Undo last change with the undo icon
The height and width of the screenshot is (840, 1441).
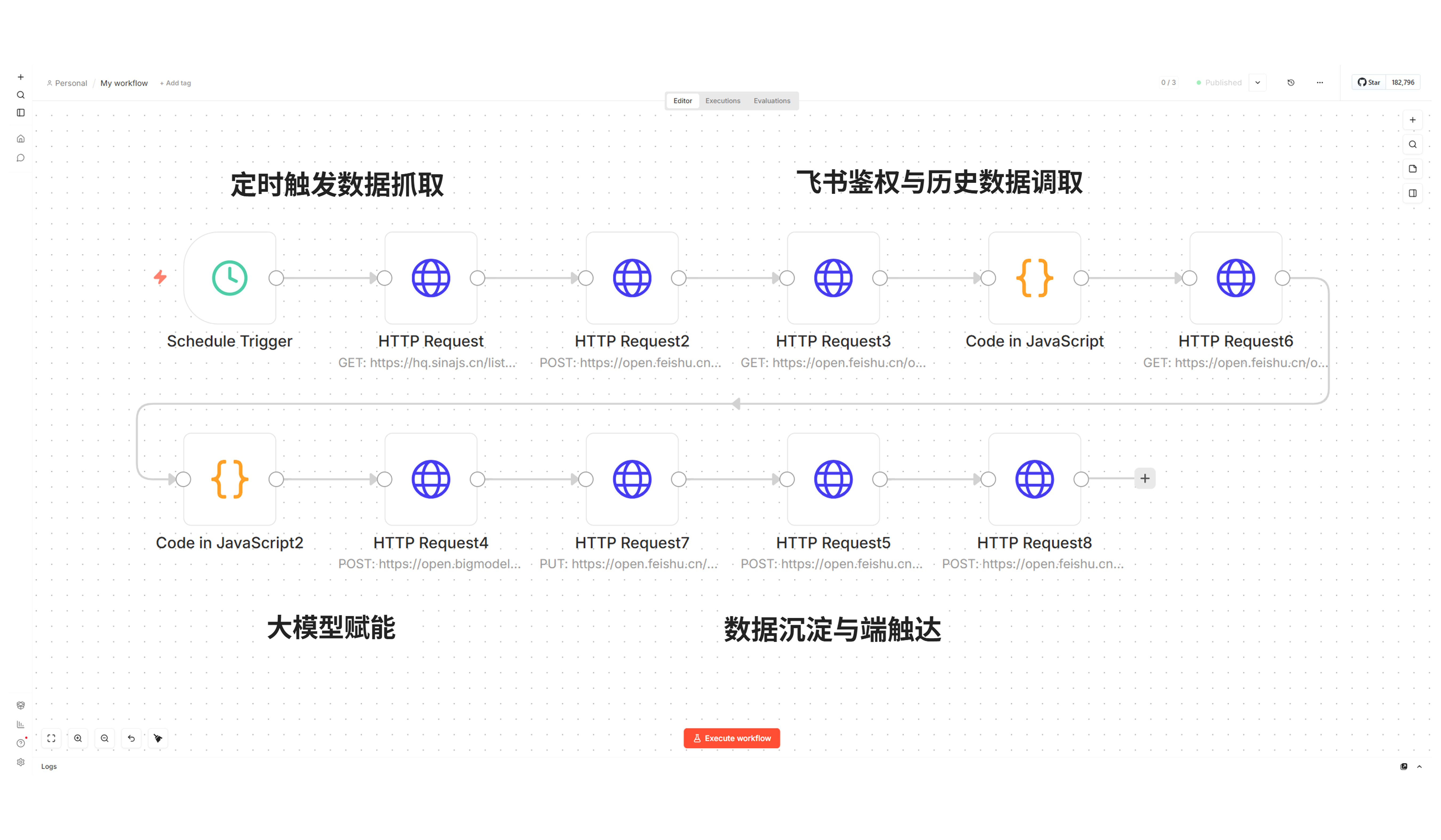click(132, 738)
